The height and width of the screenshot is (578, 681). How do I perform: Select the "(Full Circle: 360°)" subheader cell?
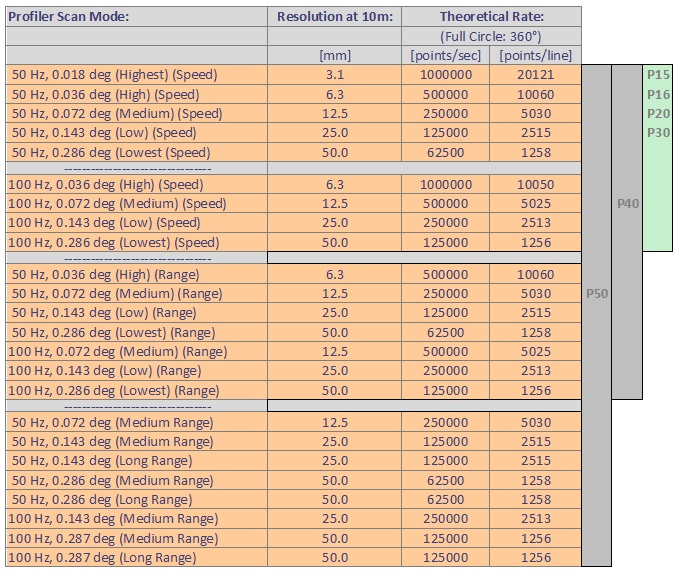click(491, 36)
